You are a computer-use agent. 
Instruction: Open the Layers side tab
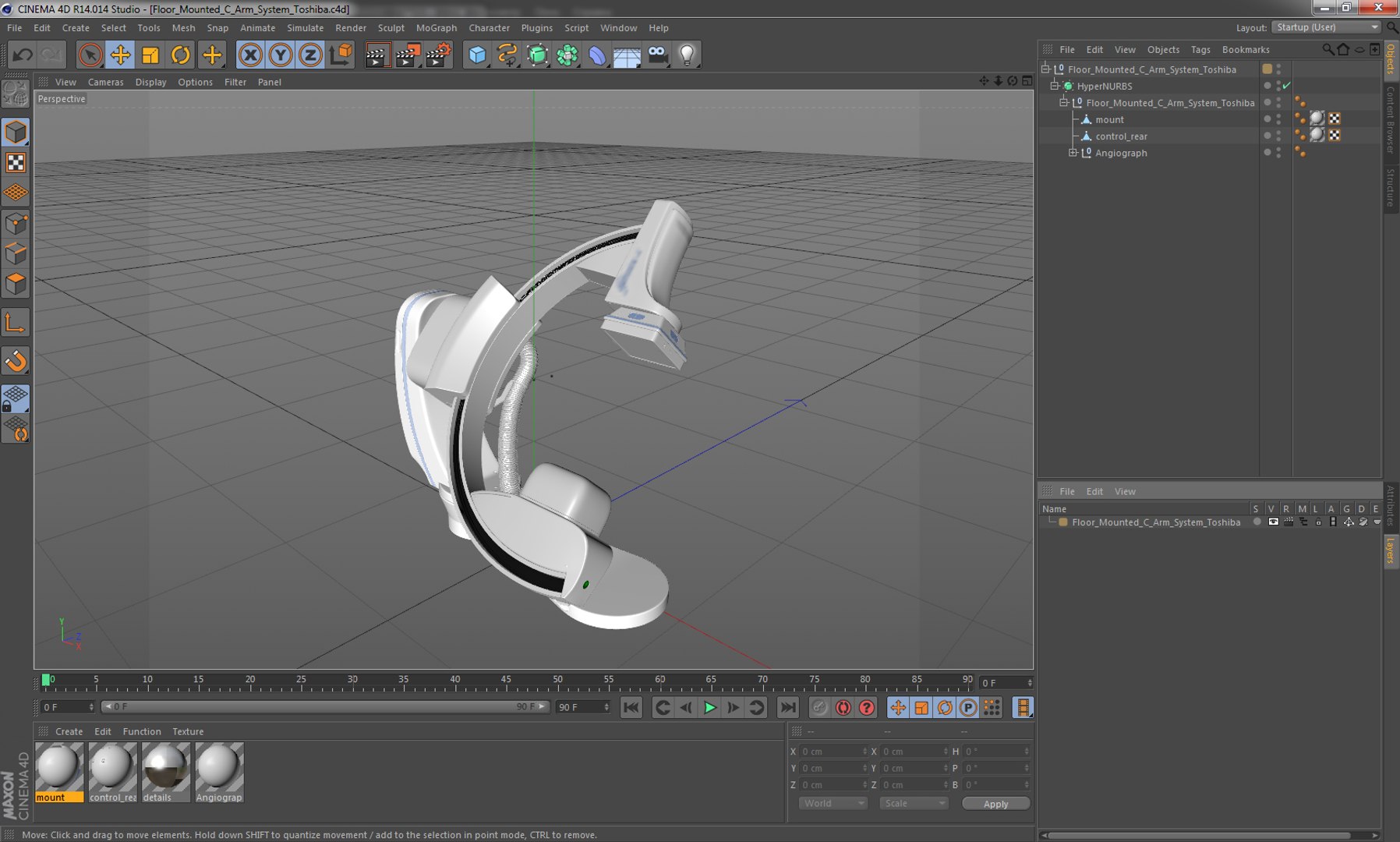tap(1391, 550)
